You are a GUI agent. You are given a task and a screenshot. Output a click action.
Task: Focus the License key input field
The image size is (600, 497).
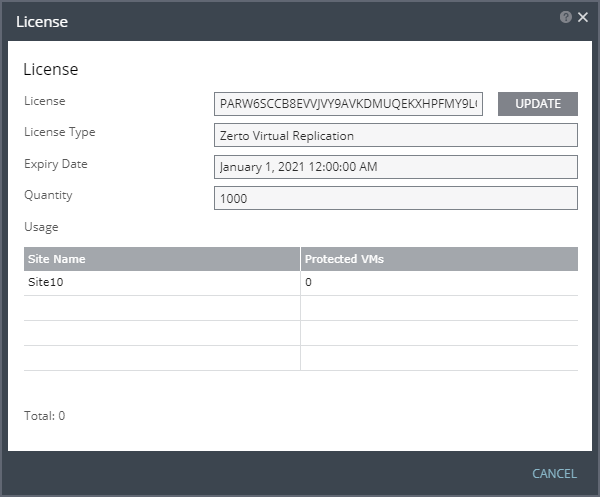(x=348, y=104)
